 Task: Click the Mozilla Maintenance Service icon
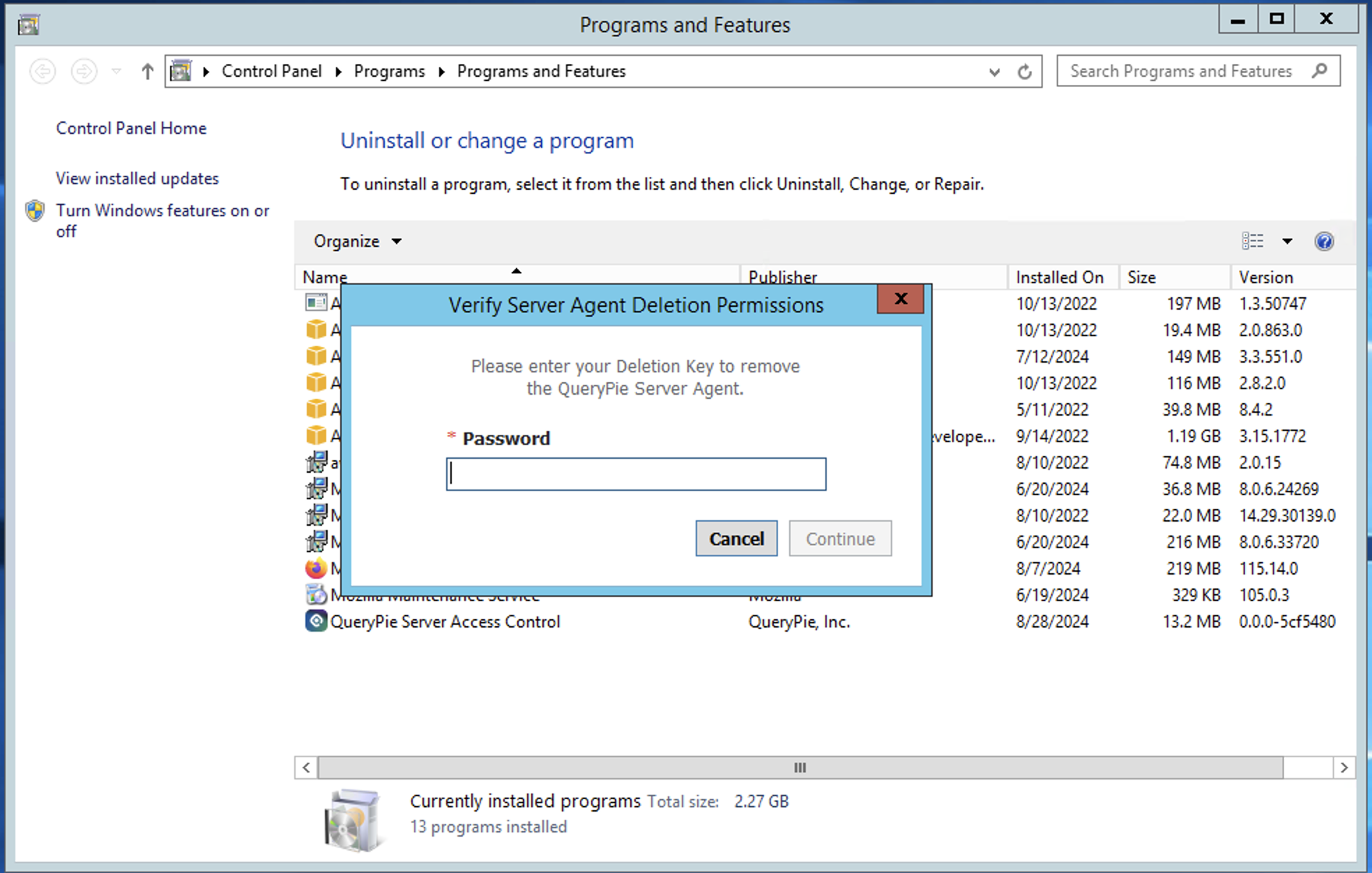coord(316,595)
